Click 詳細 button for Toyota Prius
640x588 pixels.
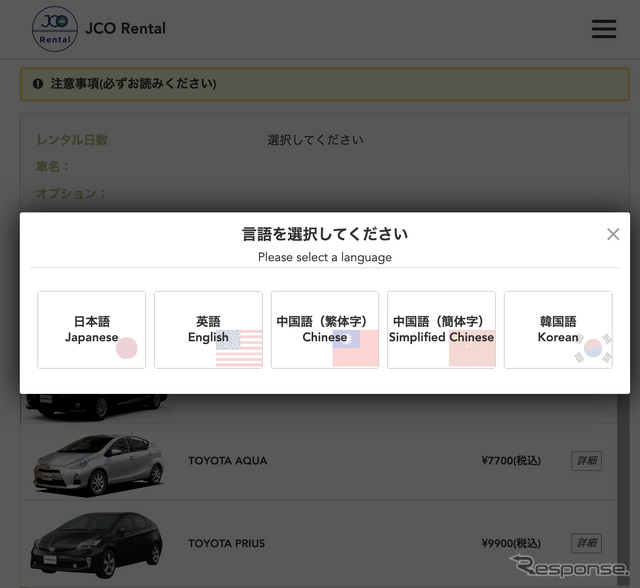tap(587, 543)
